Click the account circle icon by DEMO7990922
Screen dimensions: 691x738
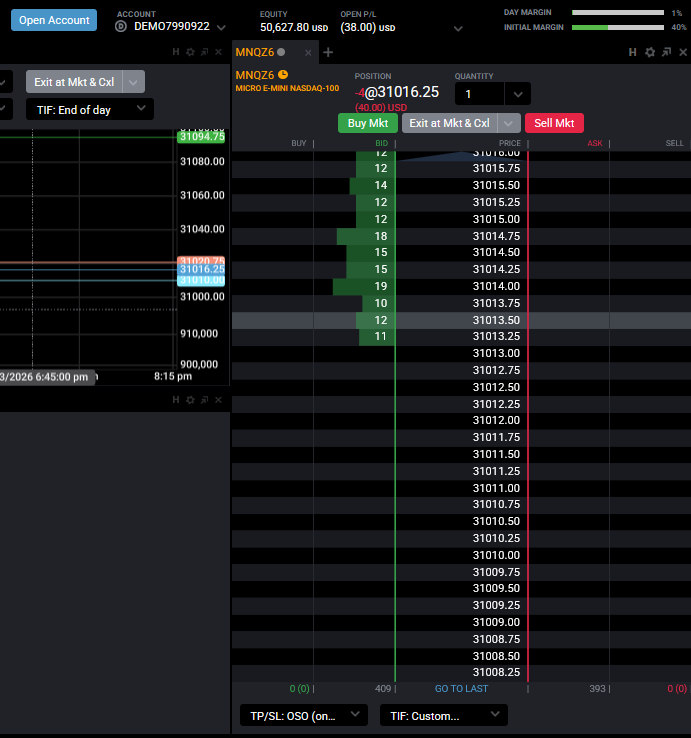click(x=121, y=26)
